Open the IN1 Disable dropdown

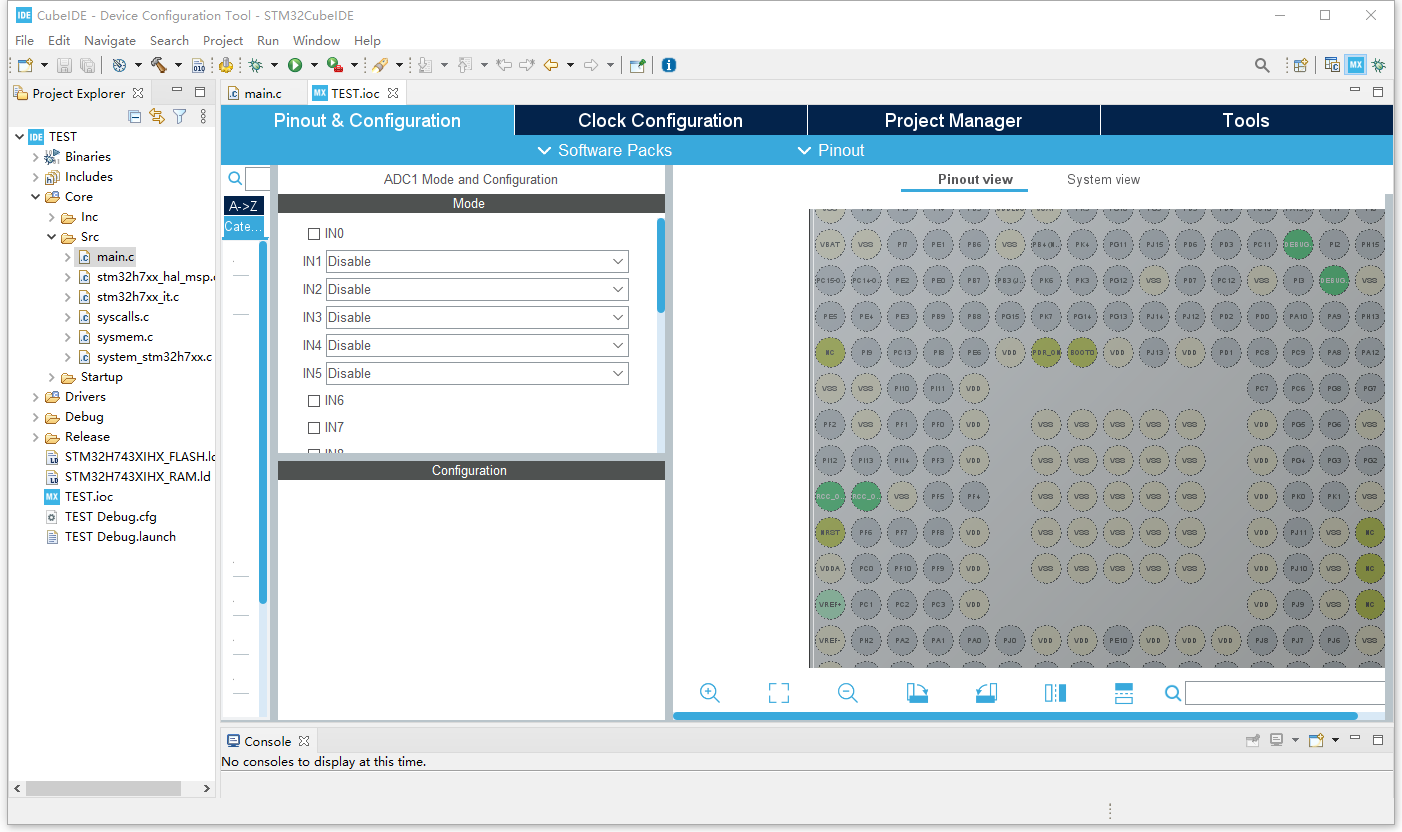(x=477, y=262)
